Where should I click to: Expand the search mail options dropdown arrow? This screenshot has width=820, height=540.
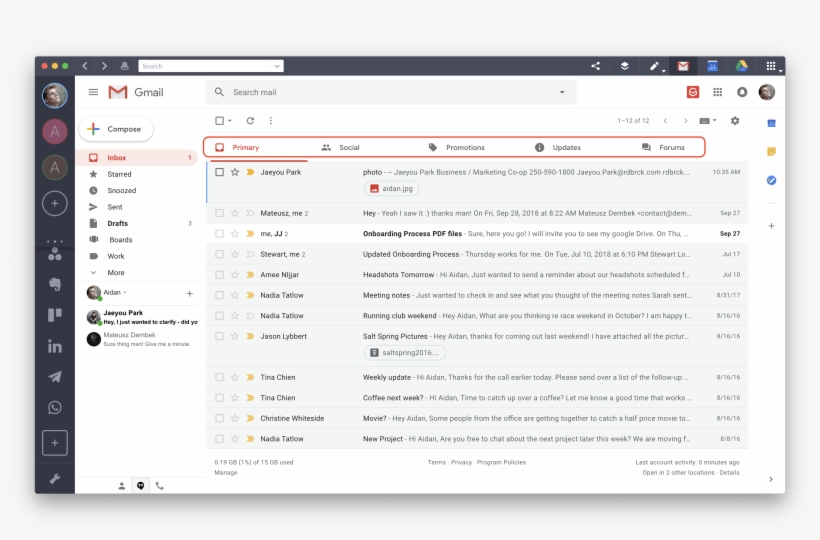pyautogui.click(x=562, y=92)
